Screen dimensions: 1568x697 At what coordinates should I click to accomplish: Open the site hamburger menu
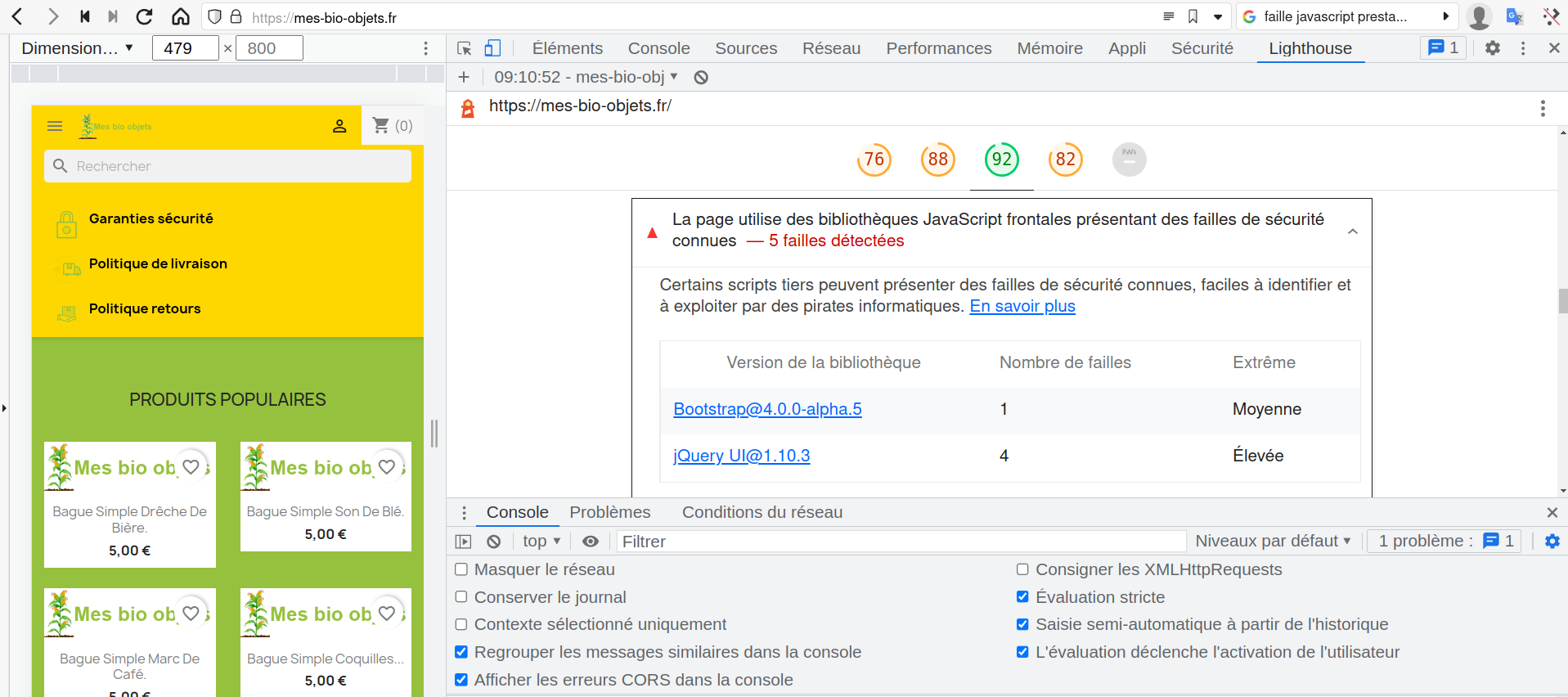[x=55, y=126]
